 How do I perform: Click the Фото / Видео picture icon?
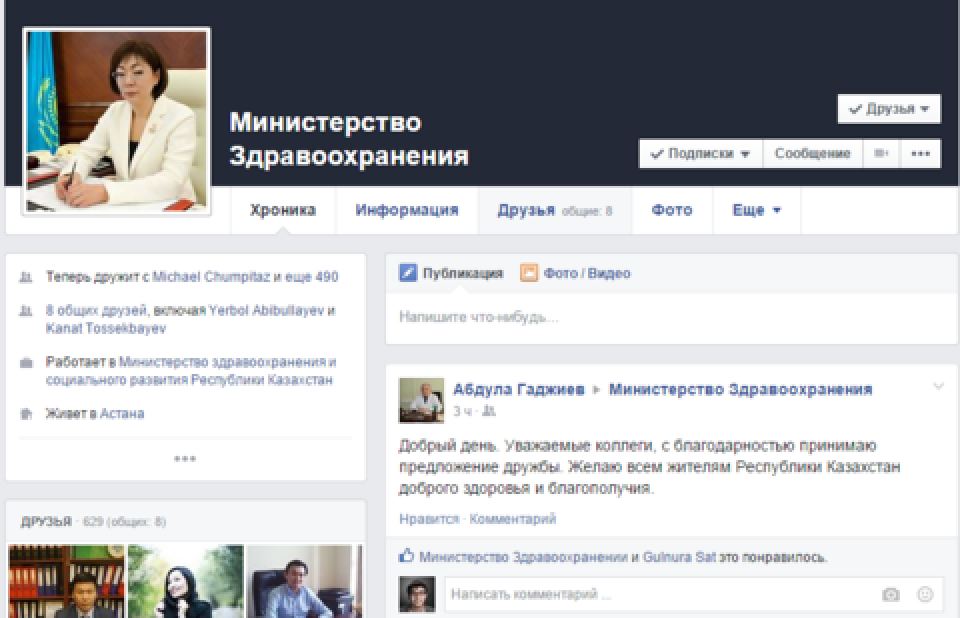coord(528,273)
